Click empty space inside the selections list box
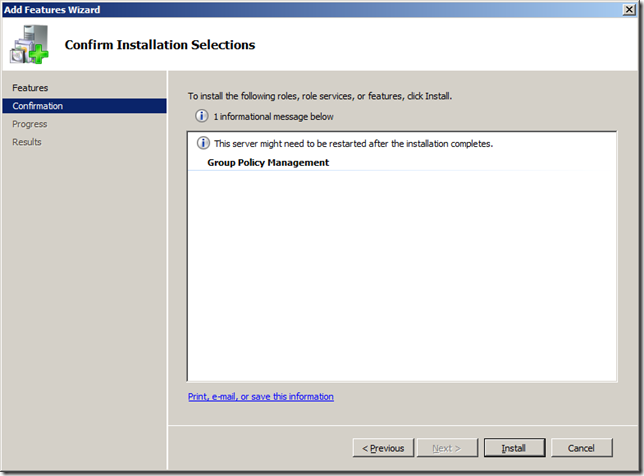 pyautogui.click(x=400, y=280)
